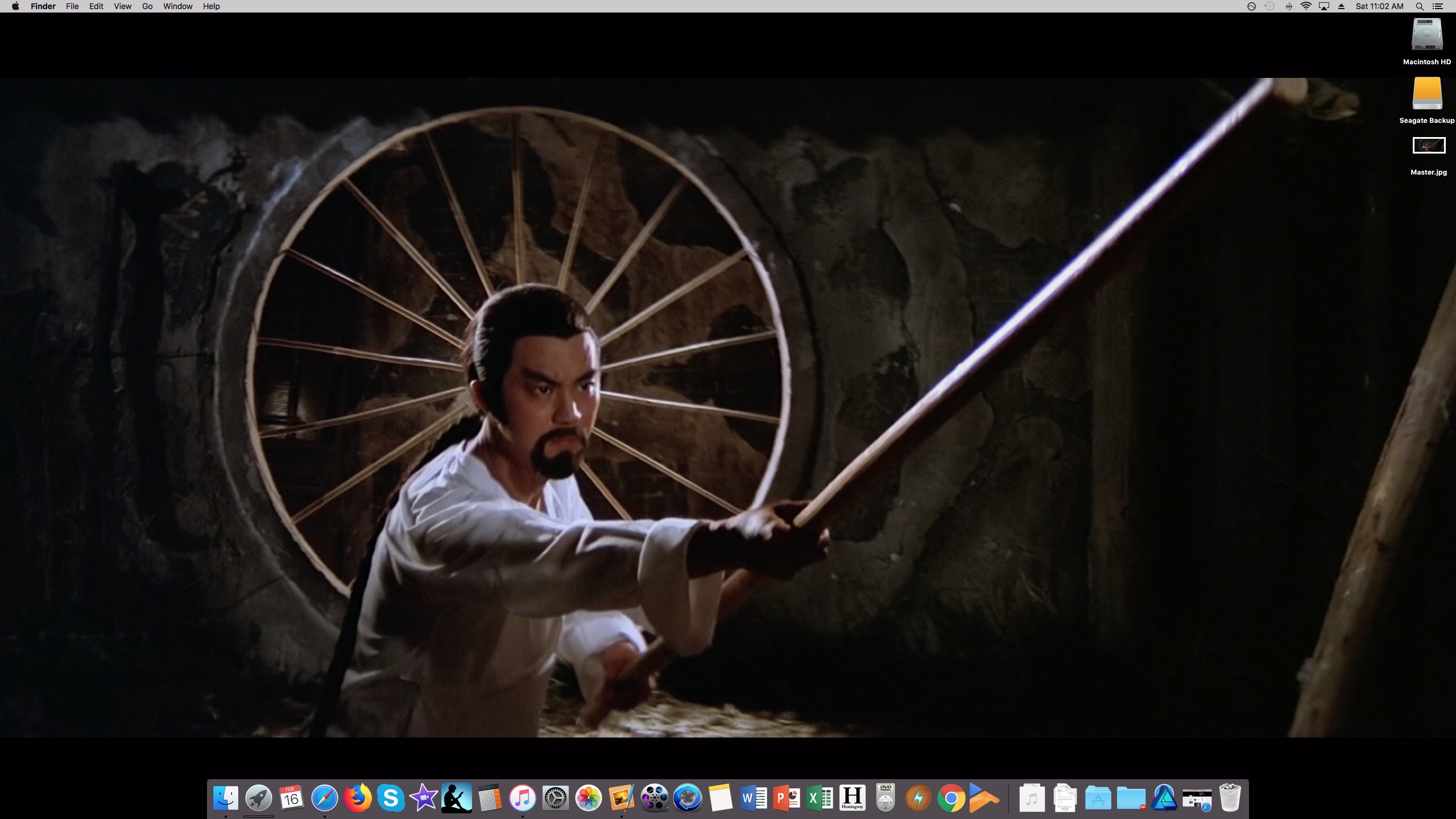Open the AirPlay display menu
The image size is (1456, 819).
pyautogui.click(x=1324, y=6)
